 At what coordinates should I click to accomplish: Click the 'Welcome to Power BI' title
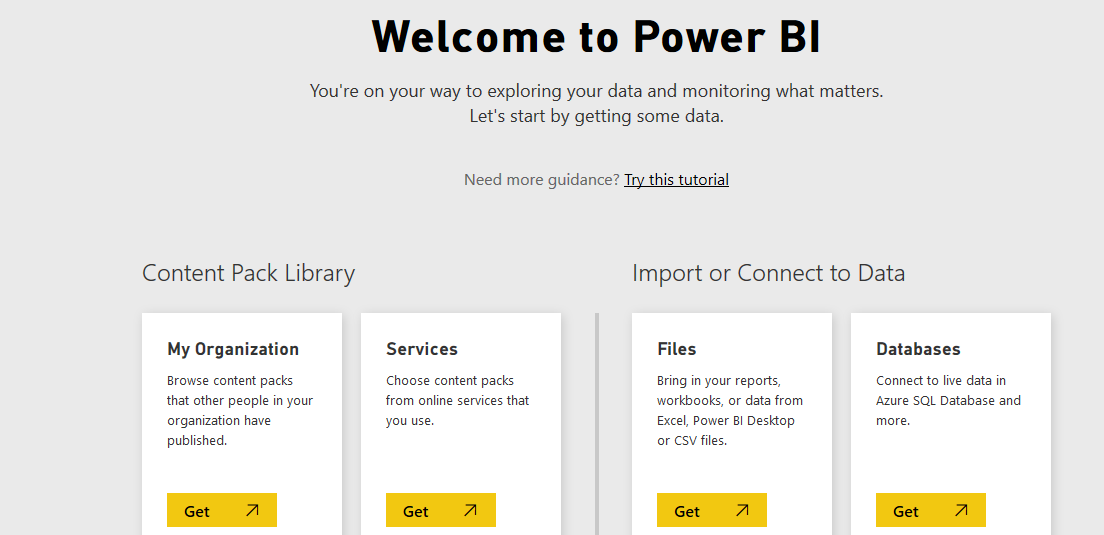click(x=597, y=37)
